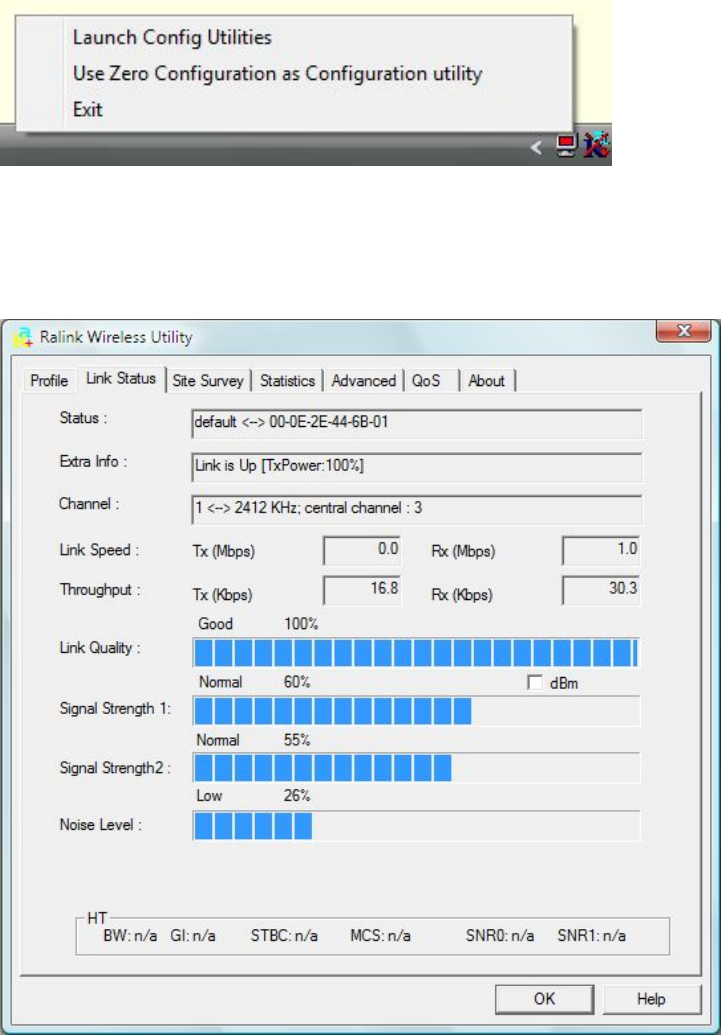
Task: Click the 'SNR1: n/a' HT entry
Action: click(x=592, y=936)
